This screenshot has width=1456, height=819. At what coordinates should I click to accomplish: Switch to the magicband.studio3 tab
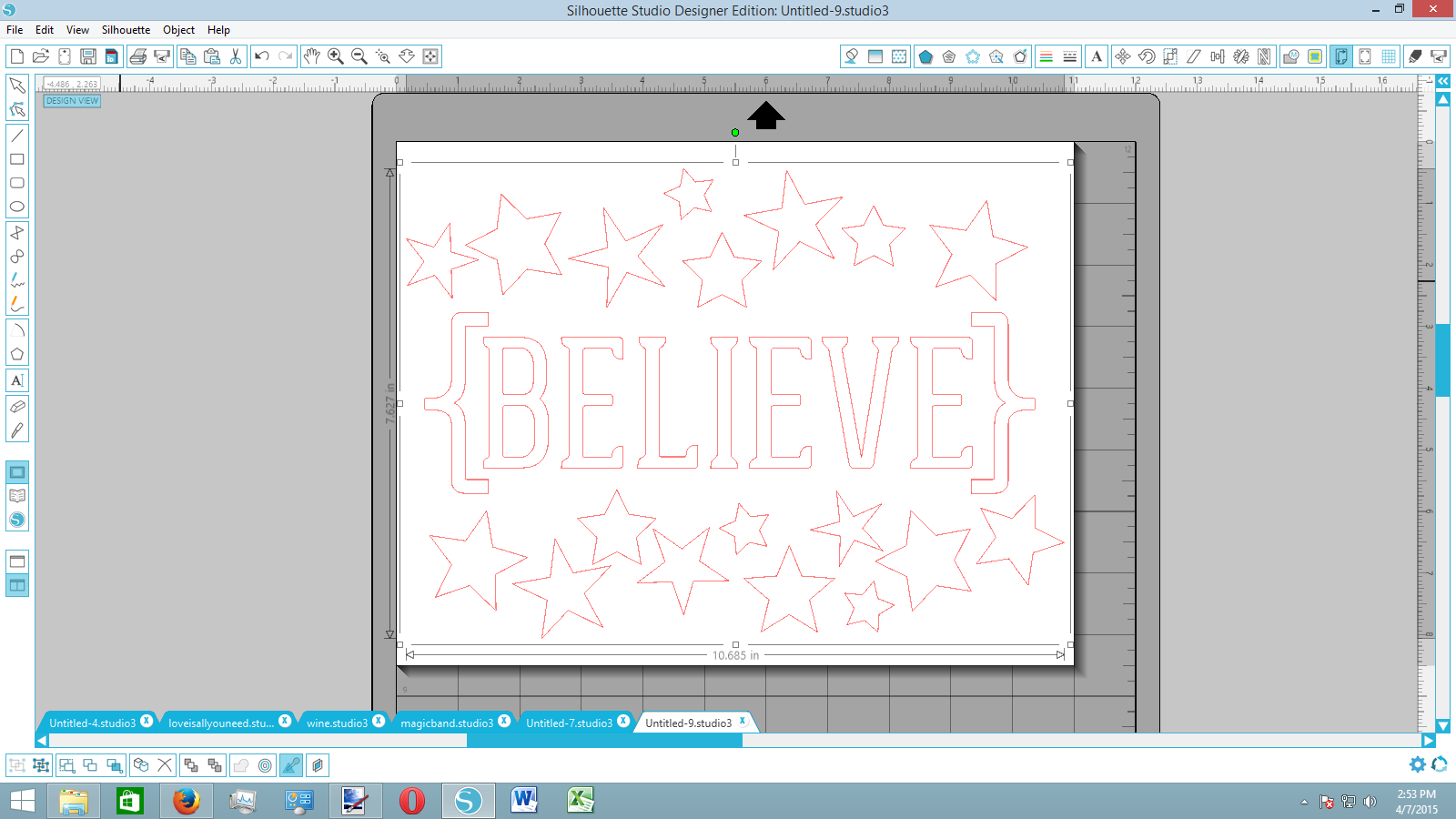point(447,723)
